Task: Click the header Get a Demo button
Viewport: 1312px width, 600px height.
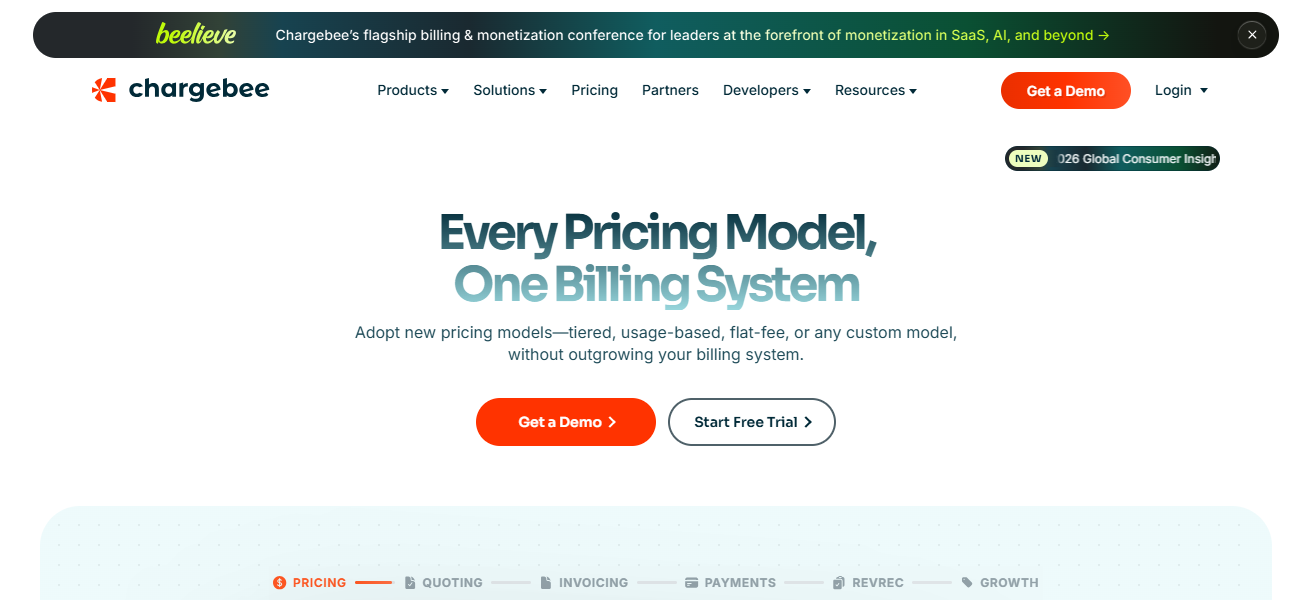Action: coord(1065,91)
